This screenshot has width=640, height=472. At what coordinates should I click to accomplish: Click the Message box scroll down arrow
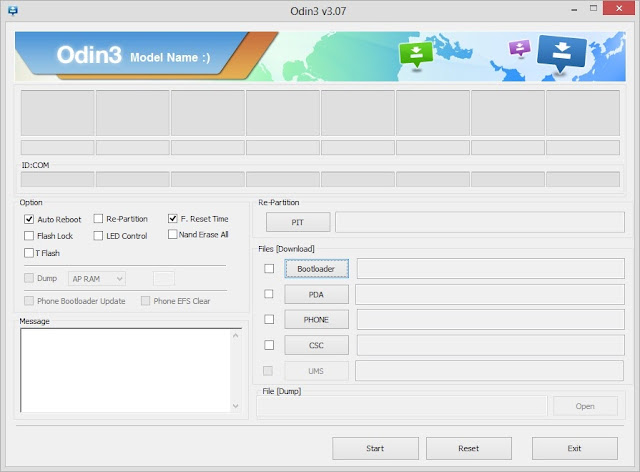(236, 405)
